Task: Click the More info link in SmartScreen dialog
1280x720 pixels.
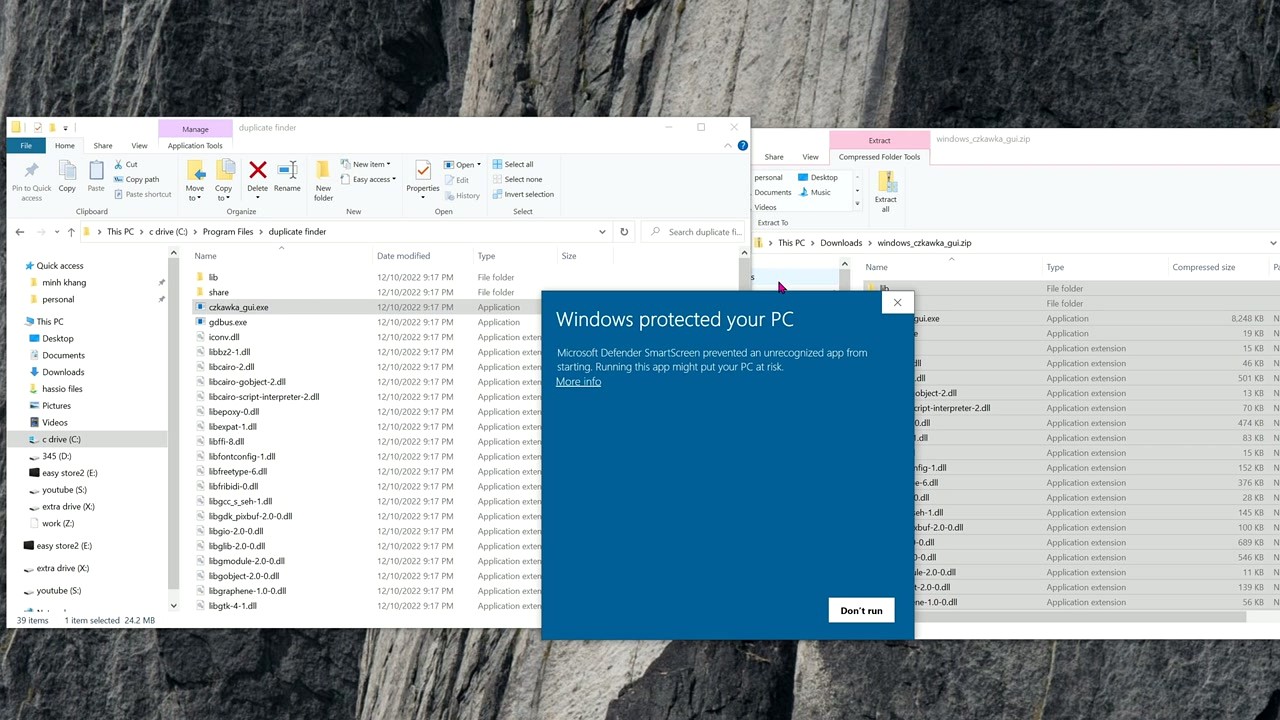Action: click(x=578, y=381)
